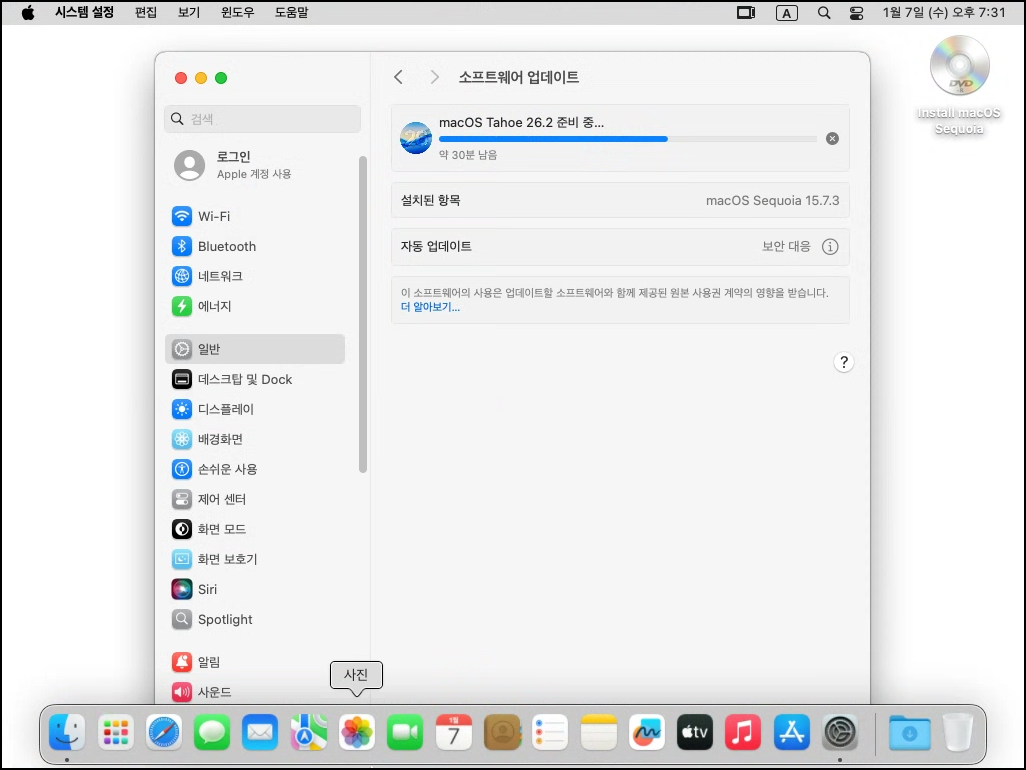The width and height of the screenshot is (1026, 770).
Task: Open the 편집 menu
Action: [146, 12]
